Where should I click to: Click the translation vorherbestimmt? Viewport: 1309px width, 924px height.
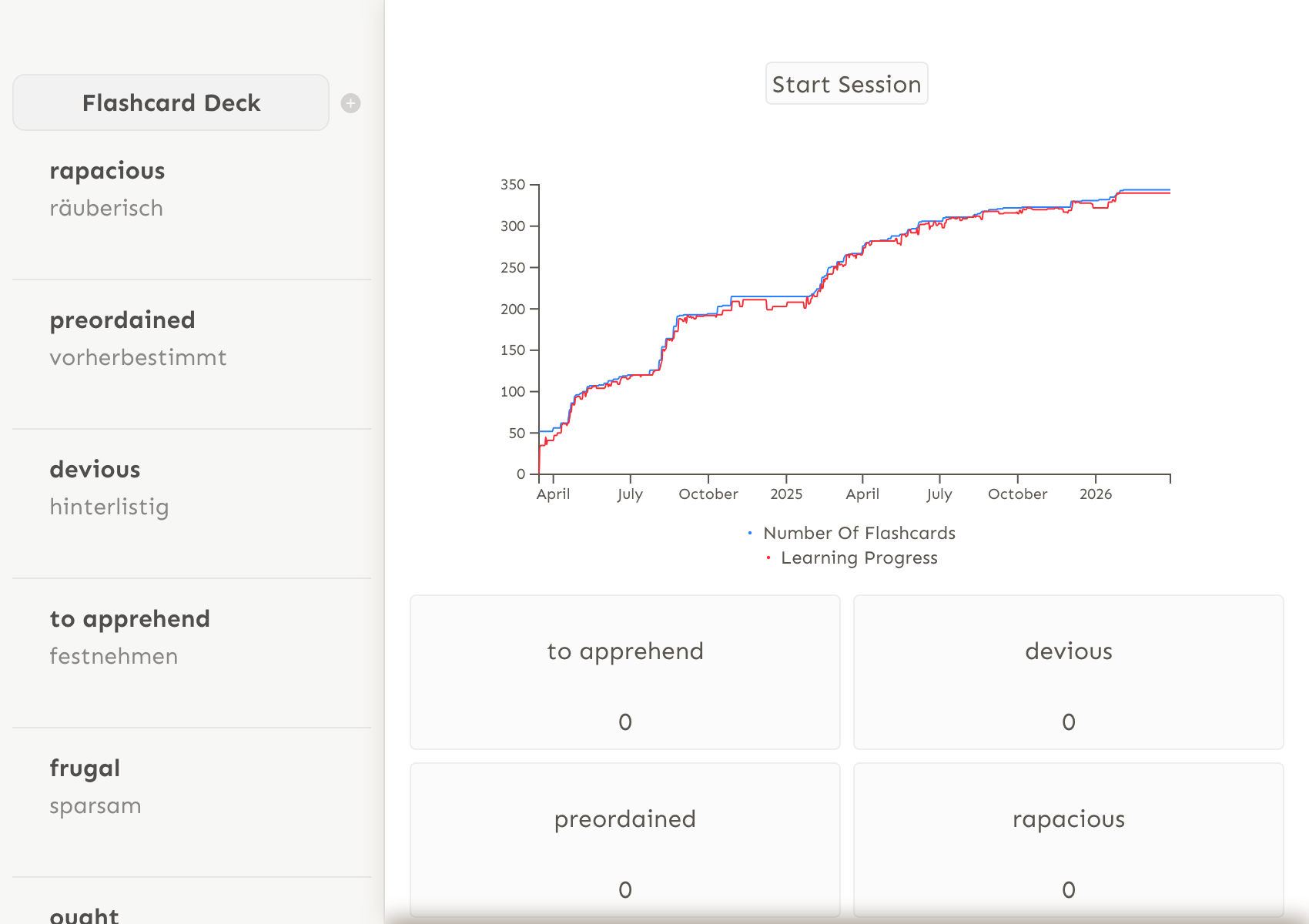pyautogui.click(x=138, y=358)
